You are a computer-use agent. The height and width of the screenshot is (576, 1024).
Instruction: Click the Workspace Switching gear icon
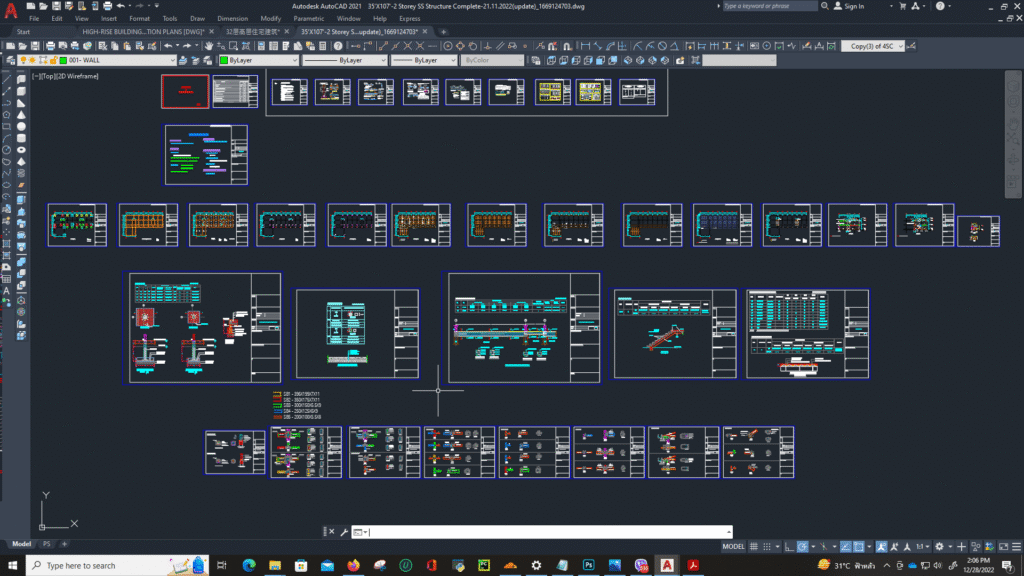click(x=939, y=547)
